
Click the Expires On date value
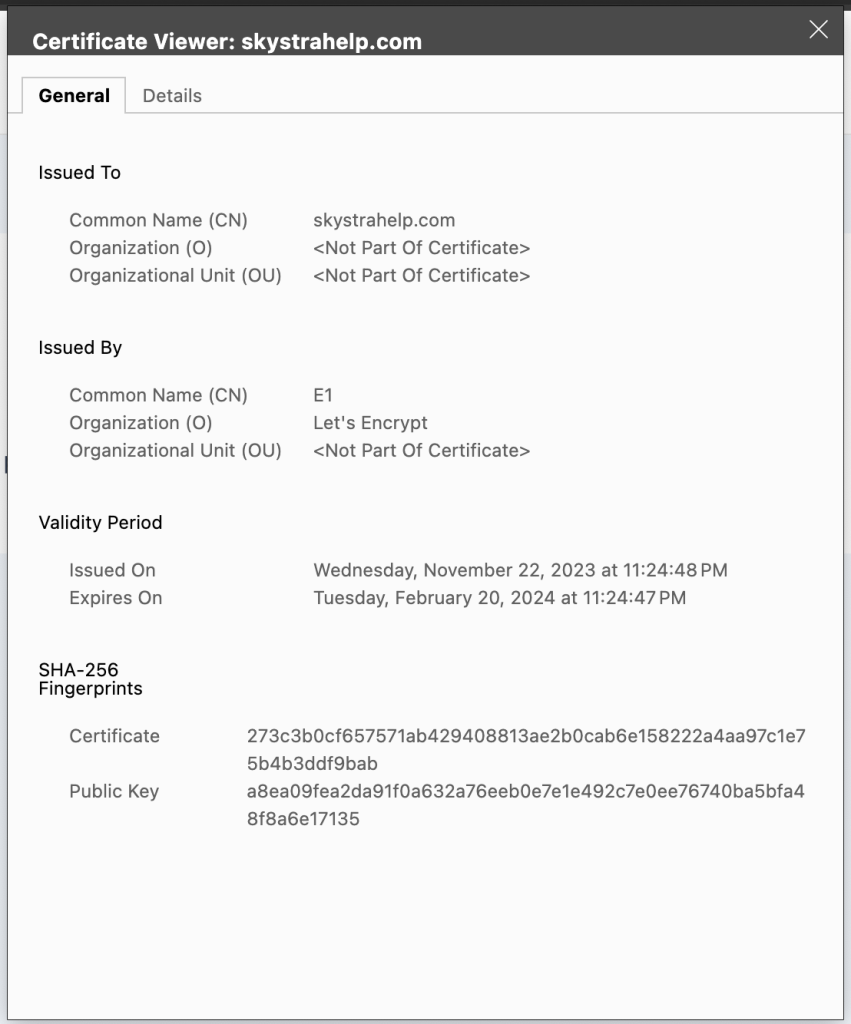[x=499, y=598]
